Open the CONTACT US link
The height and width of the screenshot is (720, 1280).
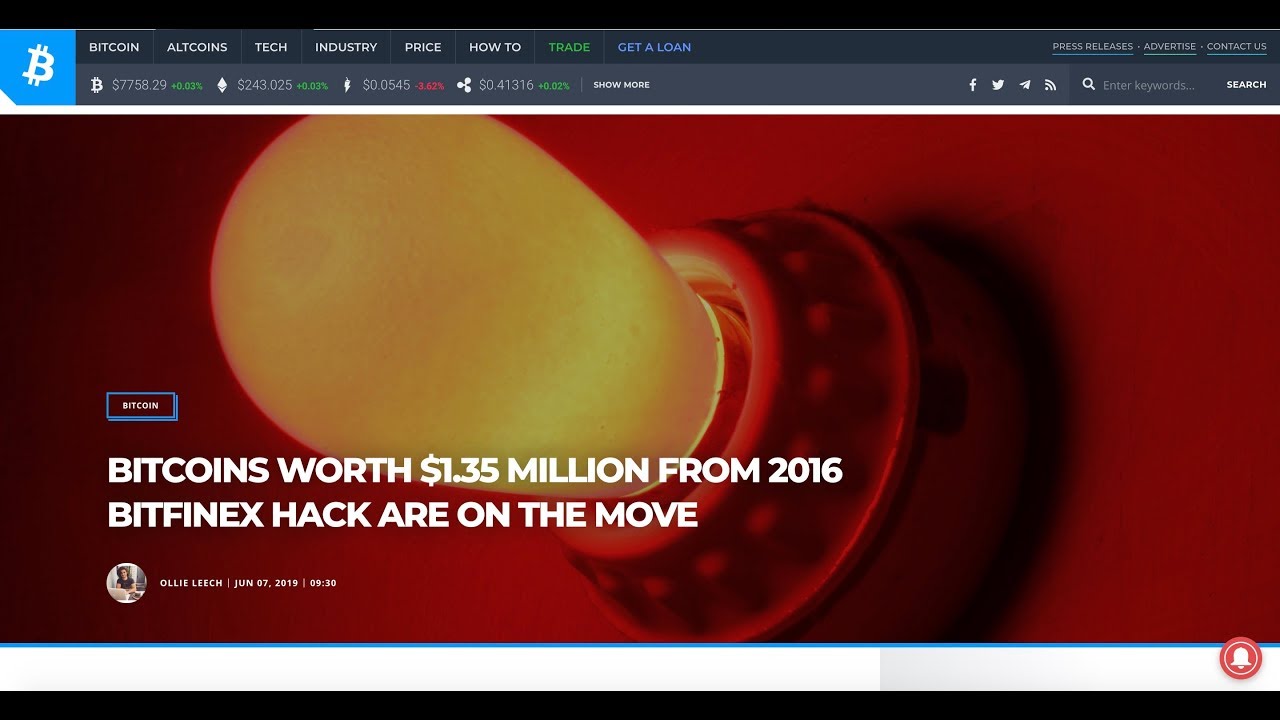(1237, 47)
